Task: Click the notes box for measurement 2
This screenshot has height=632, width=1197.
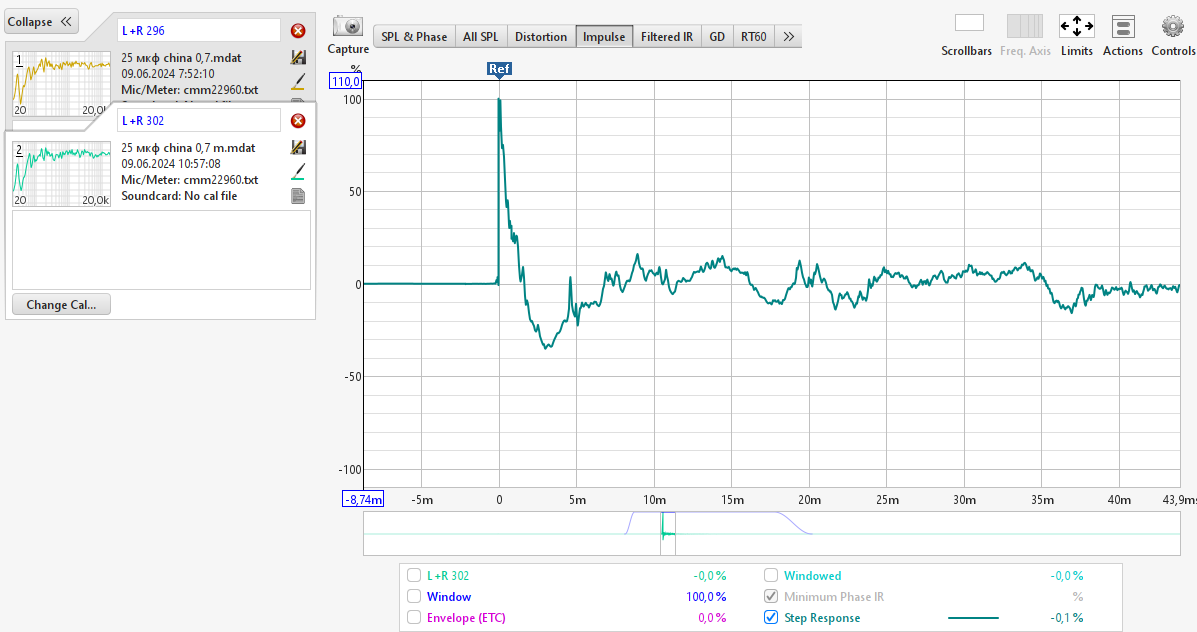Action: point(161,250)
